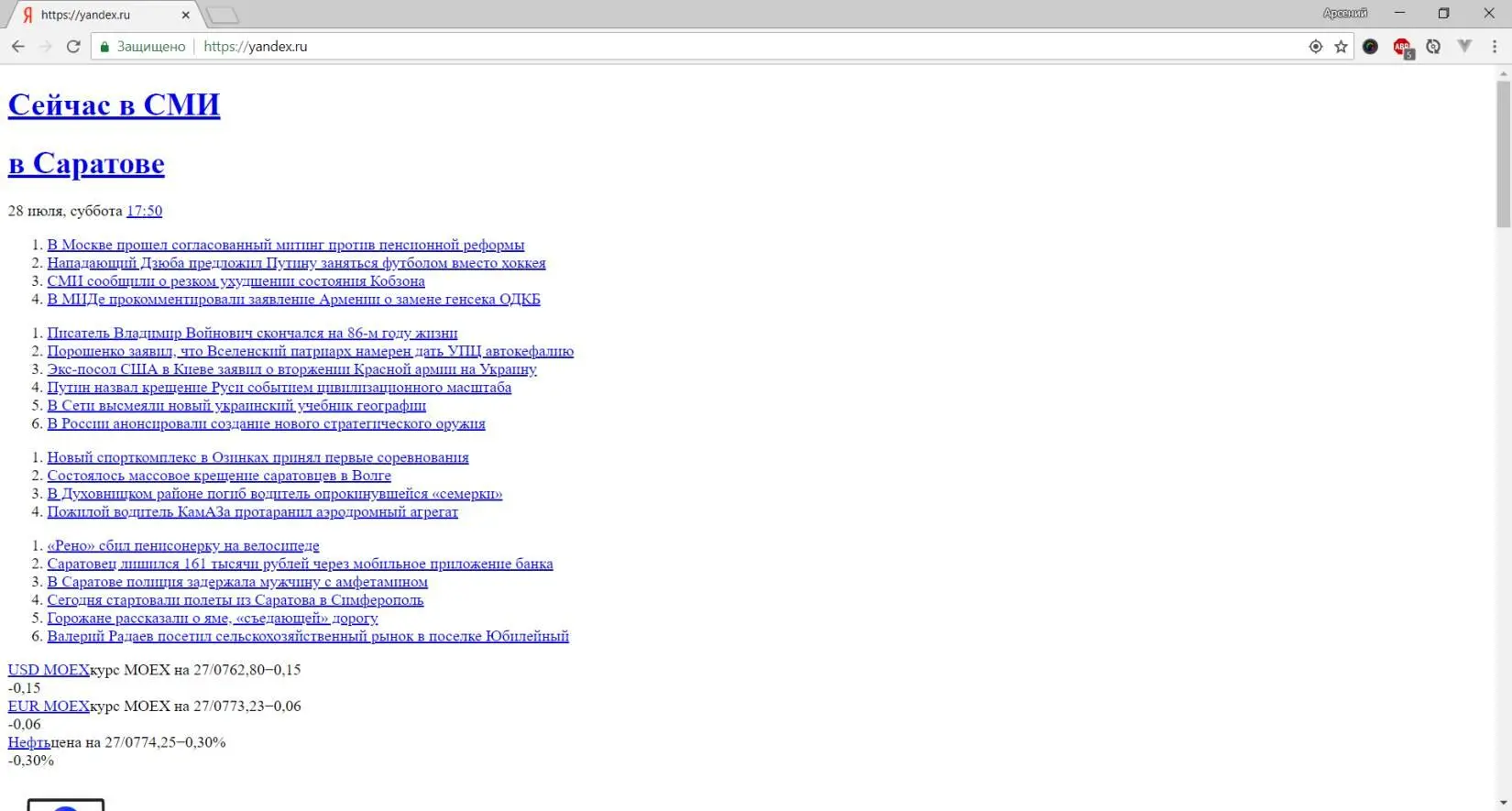Image resolution: width=1512 pixels, height=811 pixels.
Task: Click the address bar URL field
Action: pos(733,47)
